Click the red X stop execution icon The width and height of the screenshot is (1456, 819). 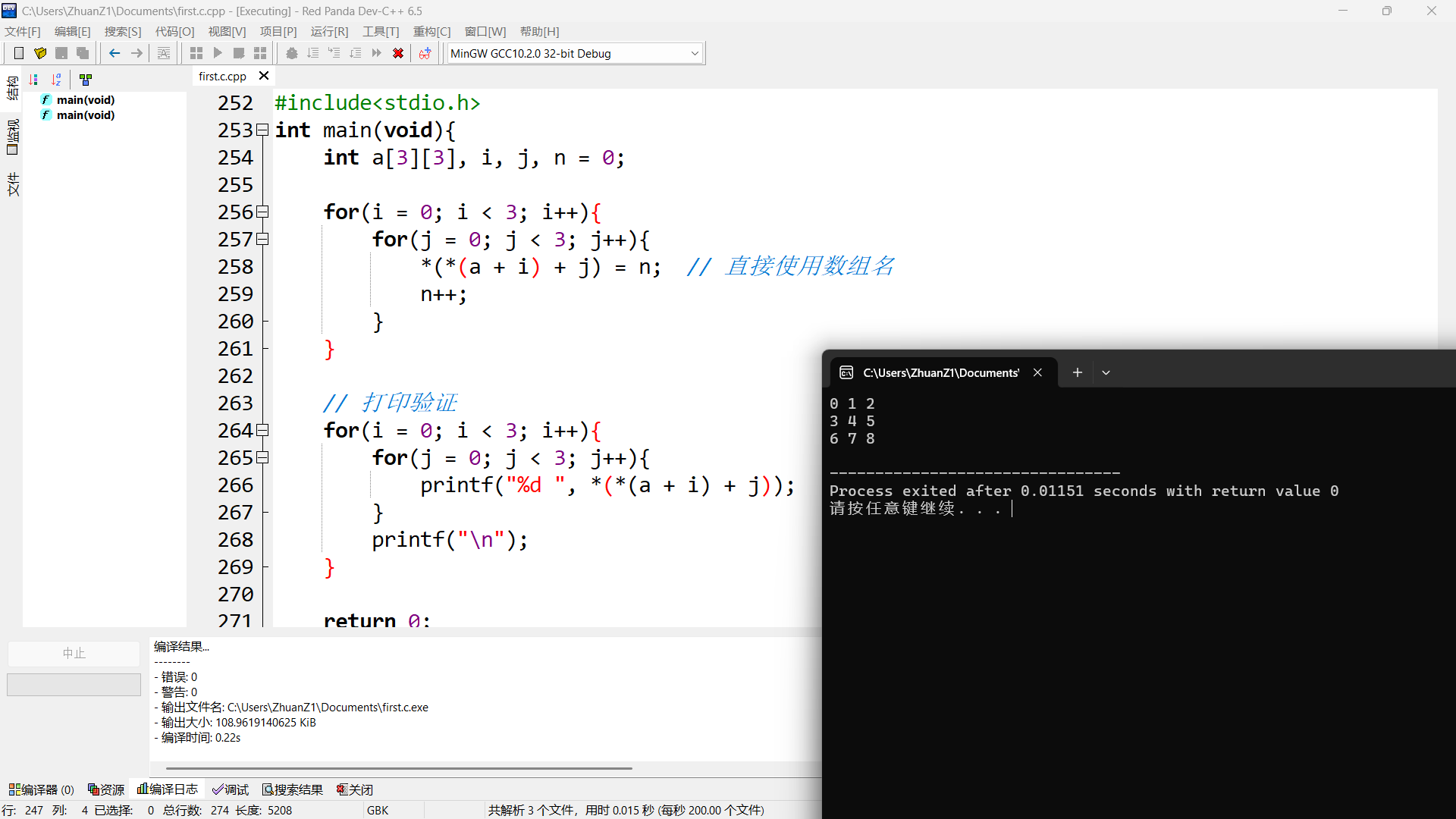(398, 53)
